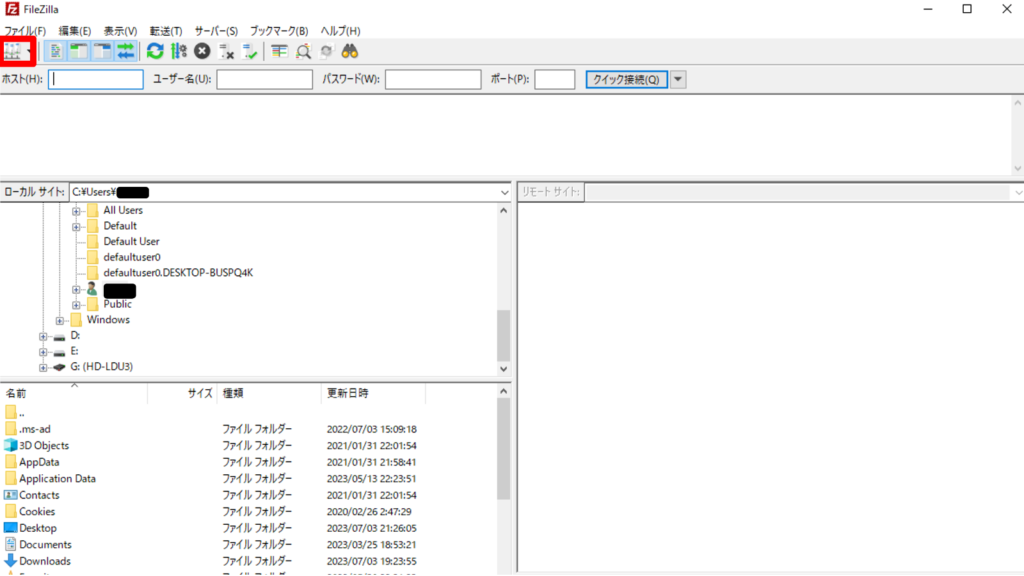Expand the All Users folder node

[x=76, y=211]
